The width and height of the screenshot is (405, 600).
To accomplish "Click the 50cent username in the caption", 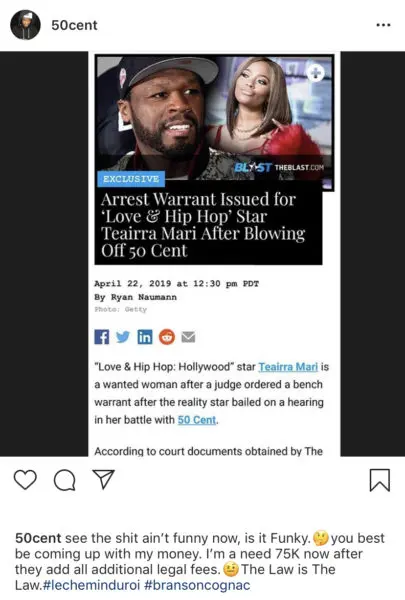I will [38, 538].
